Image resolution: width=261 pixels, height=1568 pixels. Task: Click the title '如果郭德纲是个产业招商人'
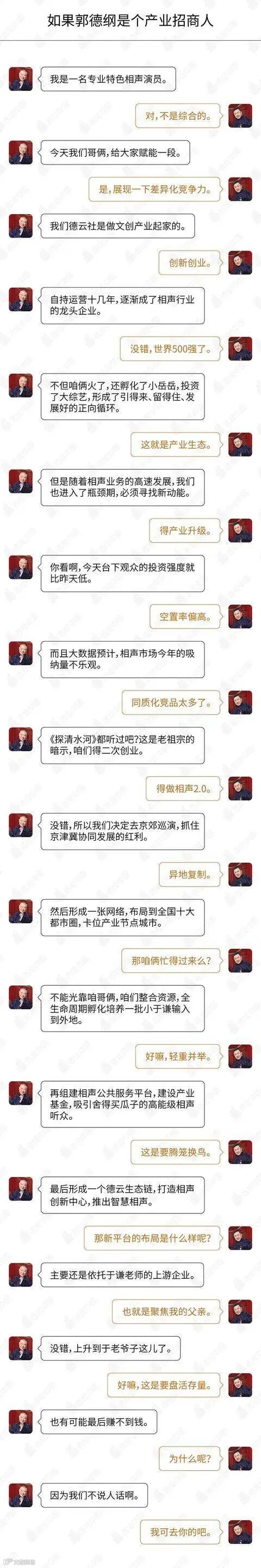point(131,21)
